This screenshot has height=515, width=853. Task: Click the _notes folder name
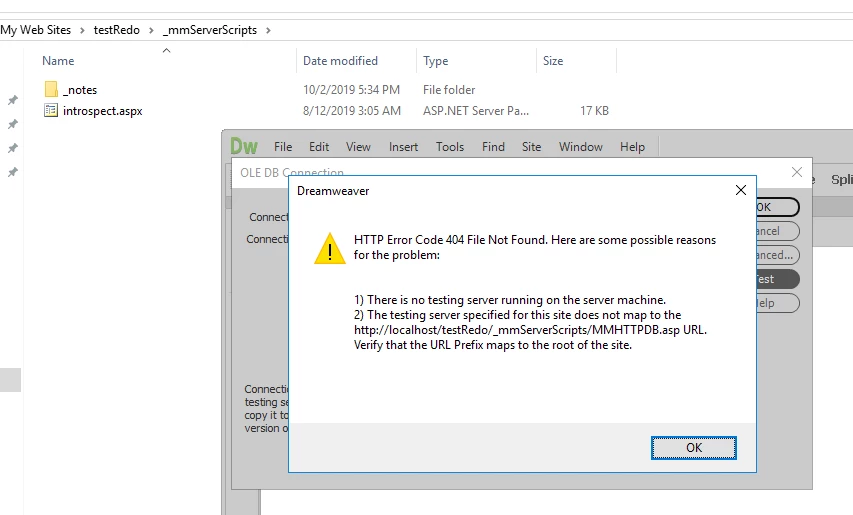[x=81, y=90]
